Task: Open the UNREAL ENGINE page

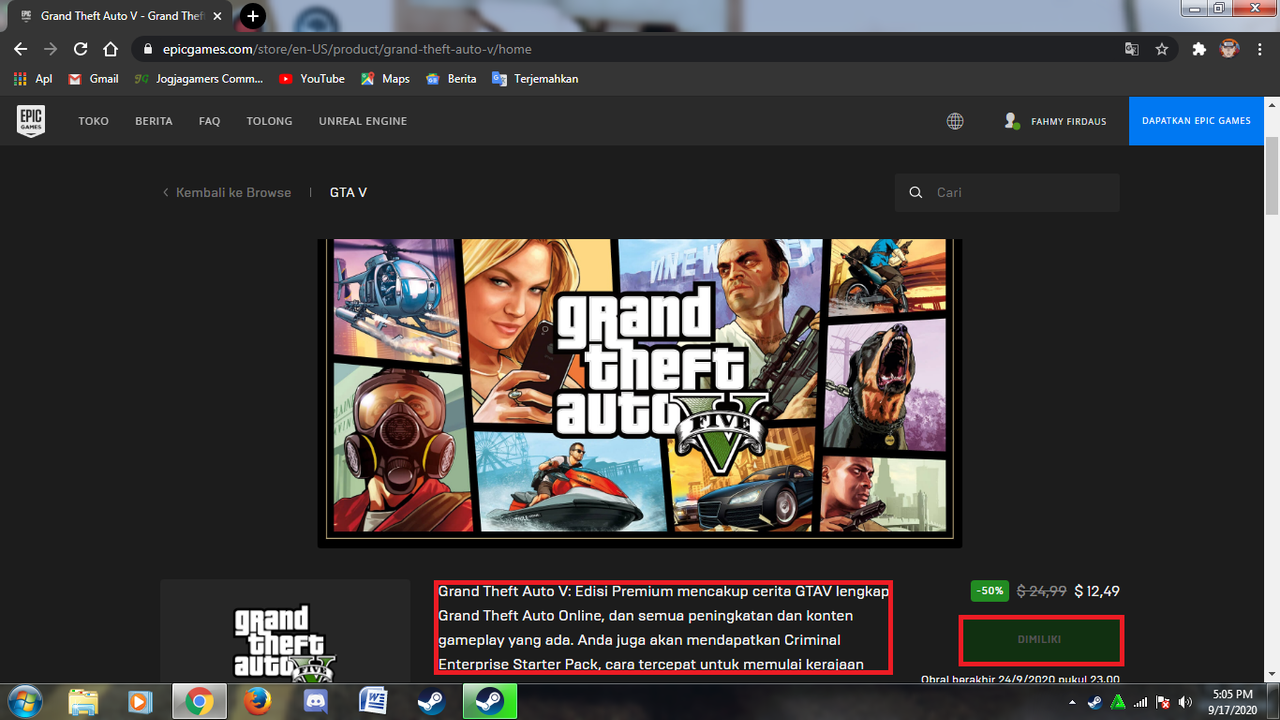Action: (x=363, y=121)
